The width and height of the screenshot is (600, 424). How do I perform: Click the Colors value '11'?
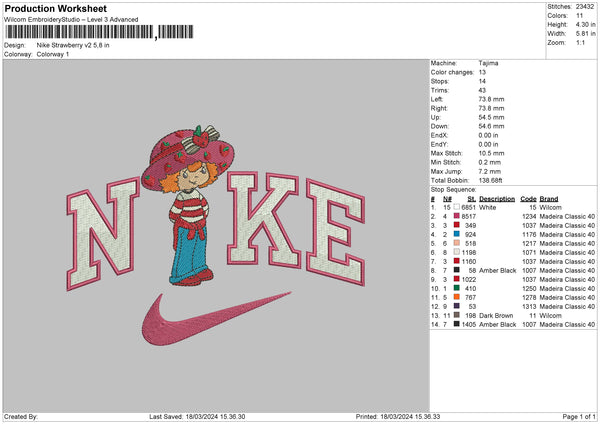click(579, 16)
